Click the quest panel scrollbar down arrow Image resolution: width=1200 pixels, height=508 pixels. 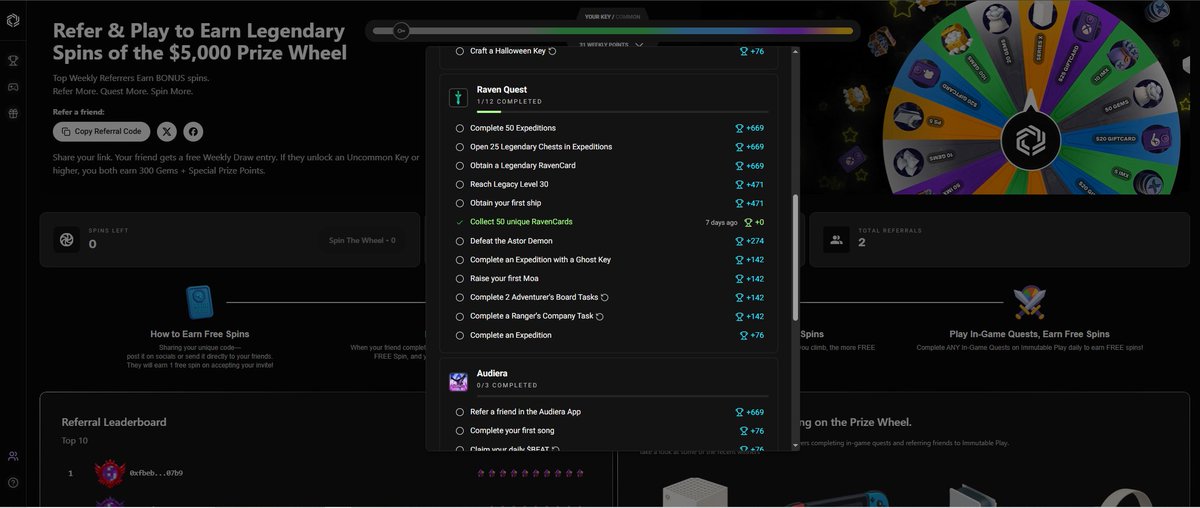795,445
